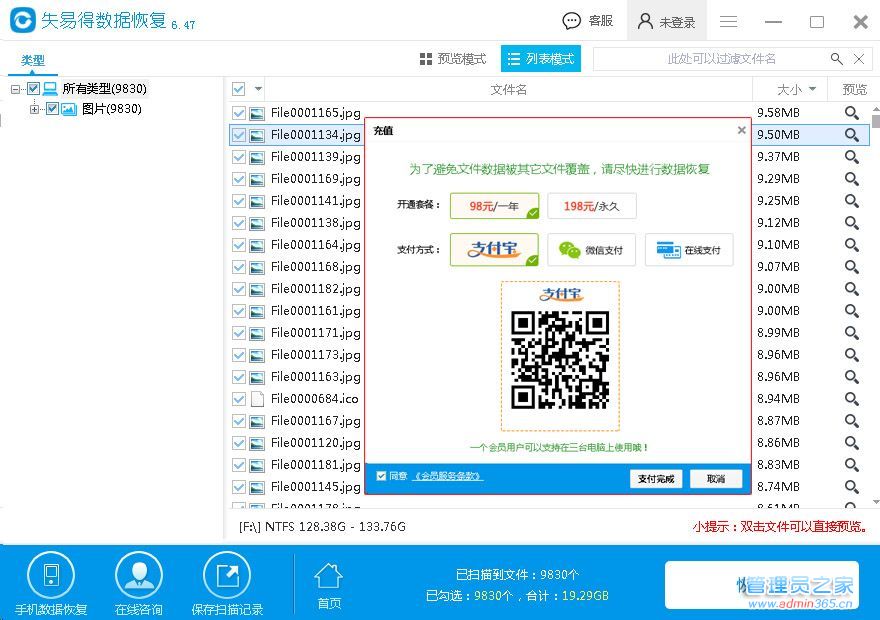Viewport: 880px width, 620px height.
Task: Toggle the 图片(9830) checkbox
Action: coord(52,109)
